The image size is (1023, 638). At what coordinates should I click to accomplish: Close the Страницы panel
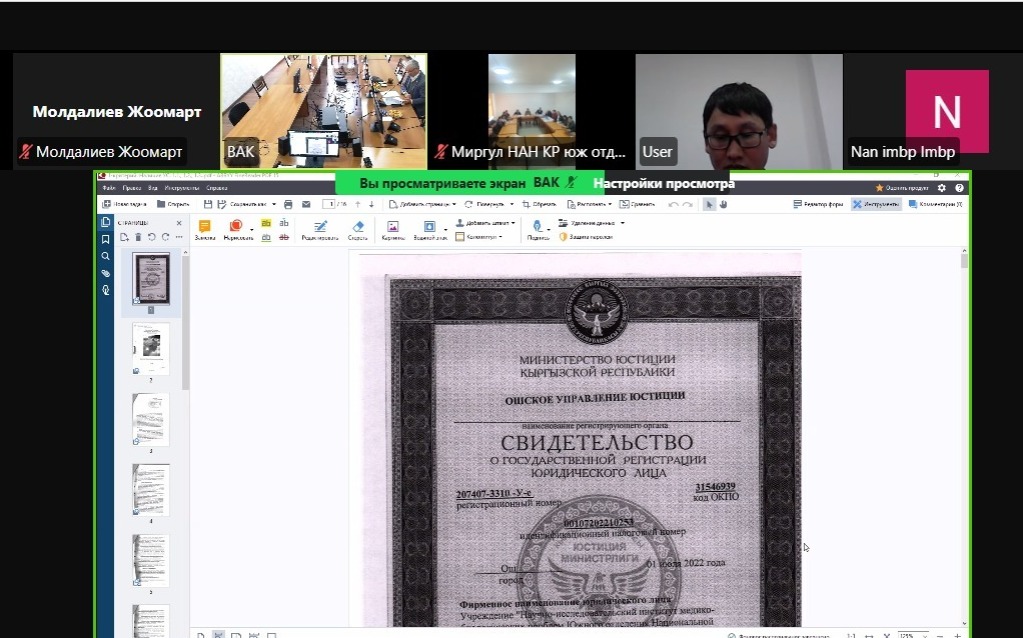pos(179,223)
